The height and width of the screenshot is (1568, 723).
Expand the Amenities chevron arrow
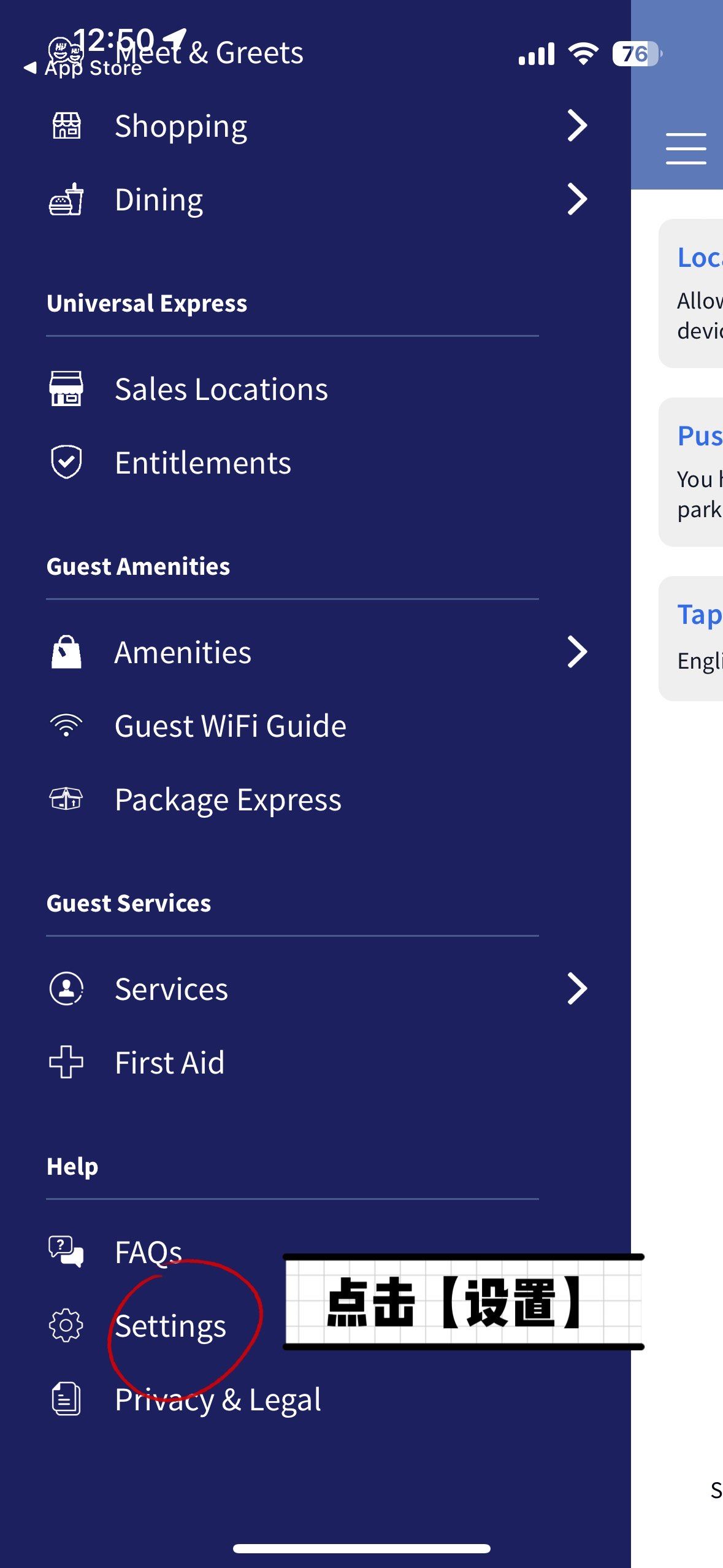577,652
